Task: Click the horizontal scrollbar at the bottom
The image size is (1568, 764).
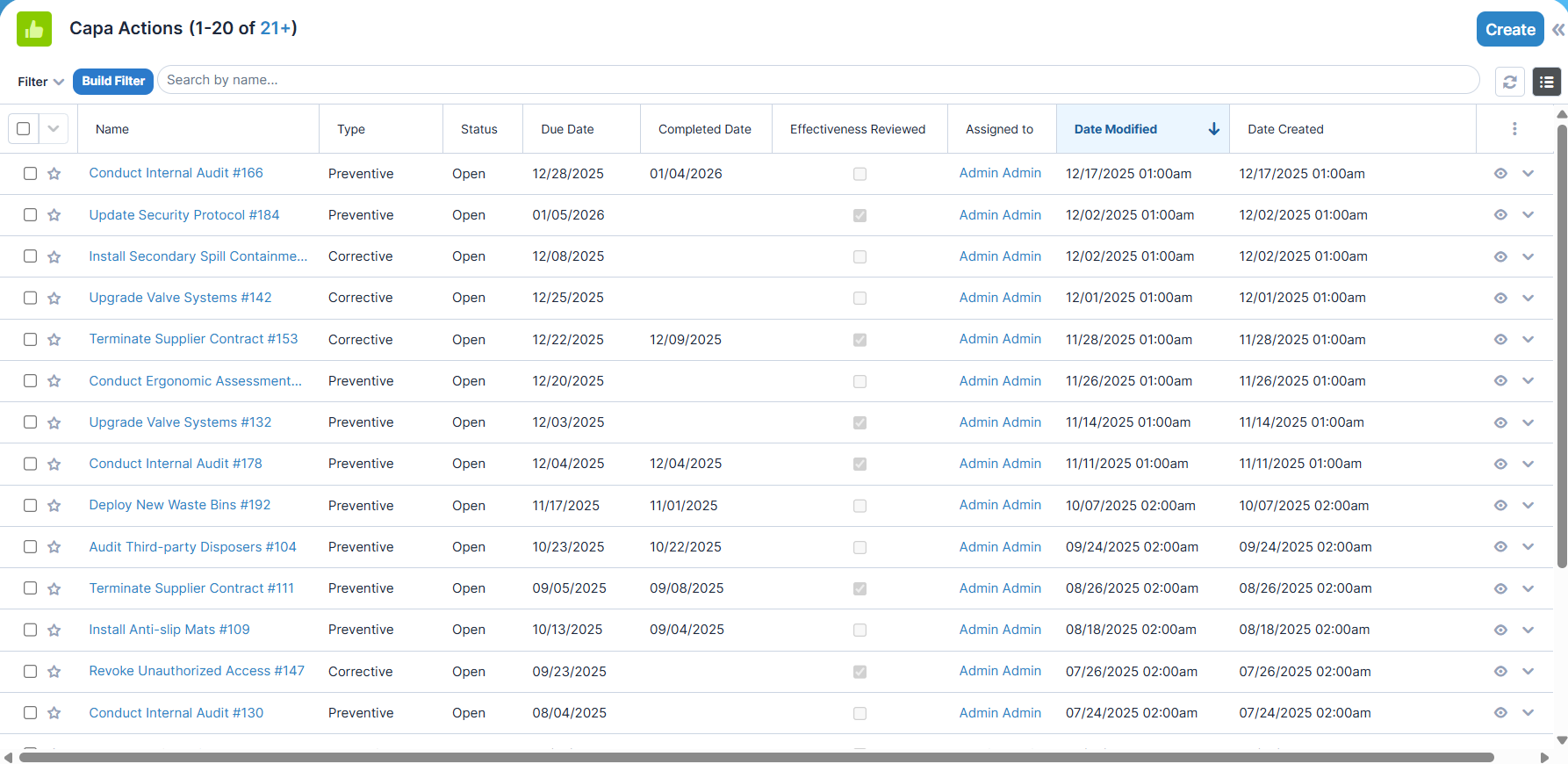Action: point(756,757)
